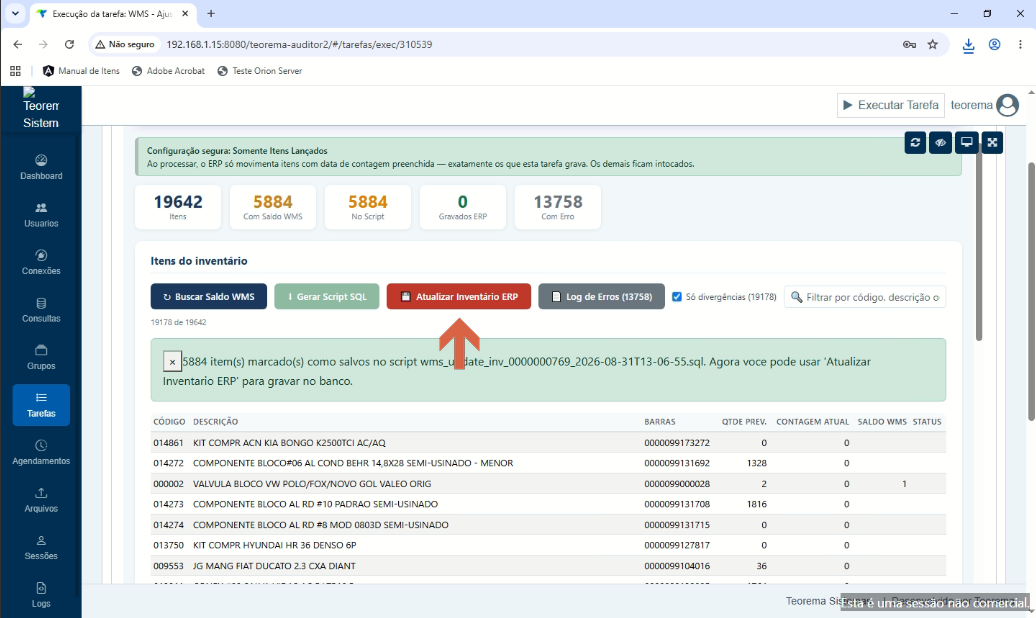The width and height of the screenshot is (1036, 618).
Task: Open the Agendamentos sidebar item
Action: 41,453
